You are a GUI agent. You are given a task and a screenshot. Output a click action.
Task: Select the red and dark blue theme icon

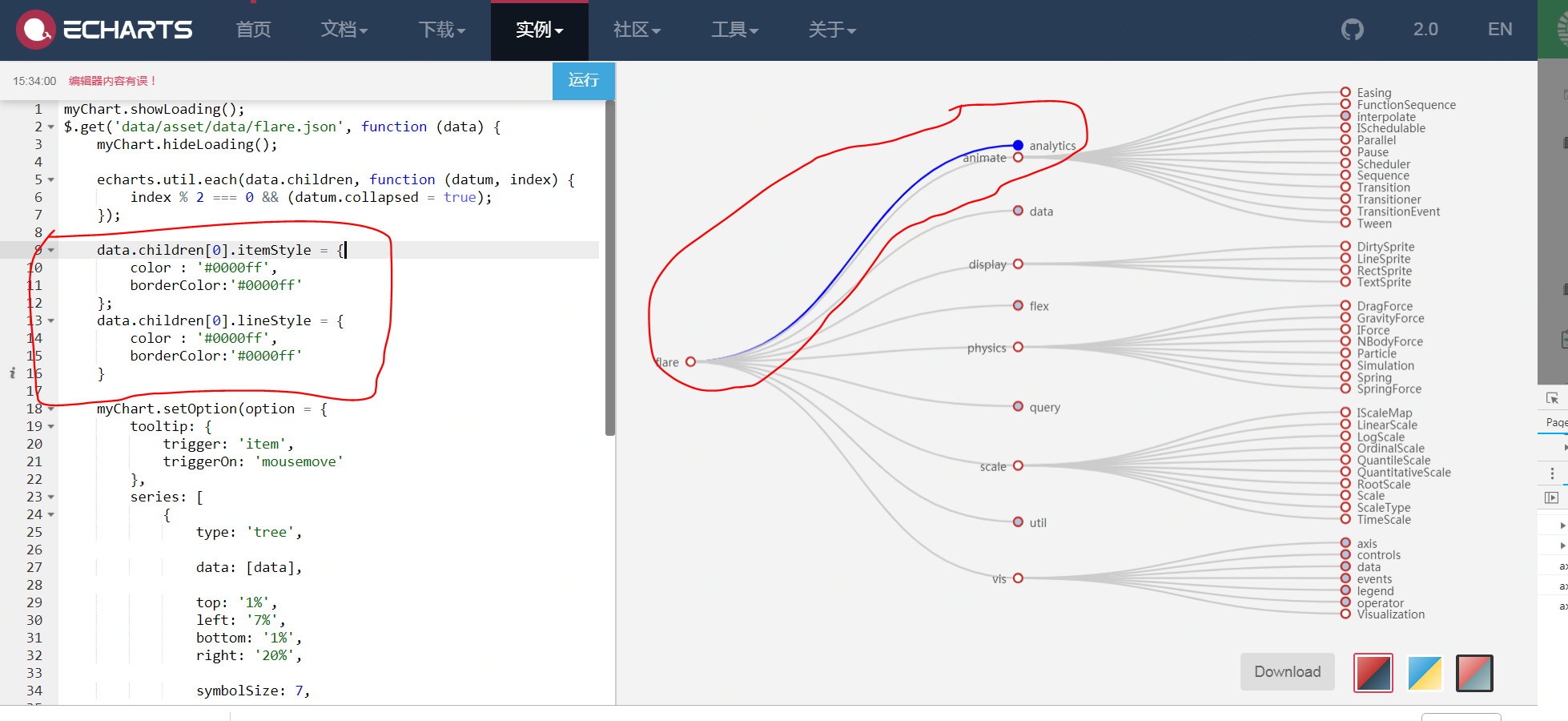1373,673
